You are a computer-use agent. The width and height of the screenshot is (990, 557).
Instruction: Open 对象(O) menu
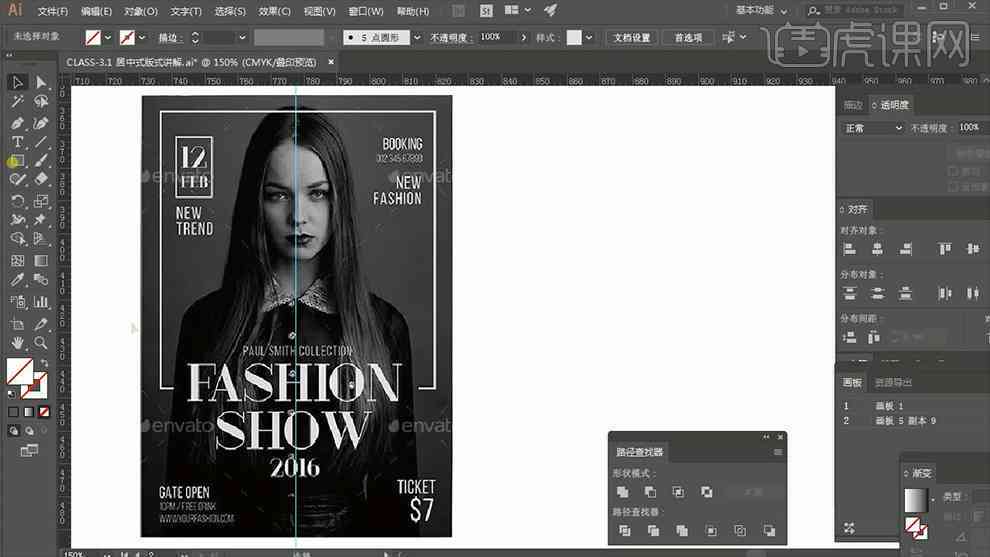pyautogui.click(x=140, y=11)
